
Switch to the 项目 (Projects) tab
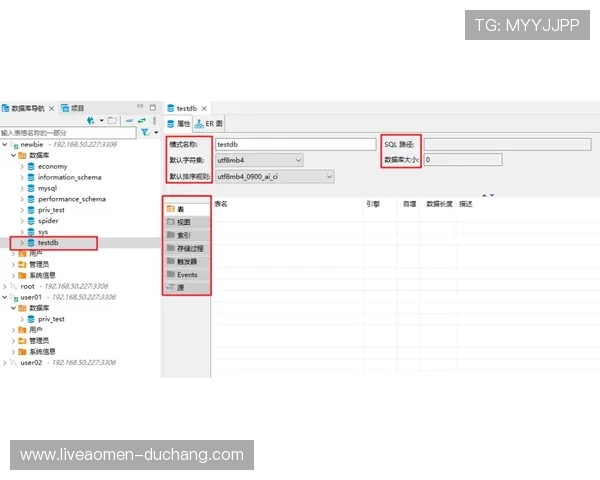[73, 108]
